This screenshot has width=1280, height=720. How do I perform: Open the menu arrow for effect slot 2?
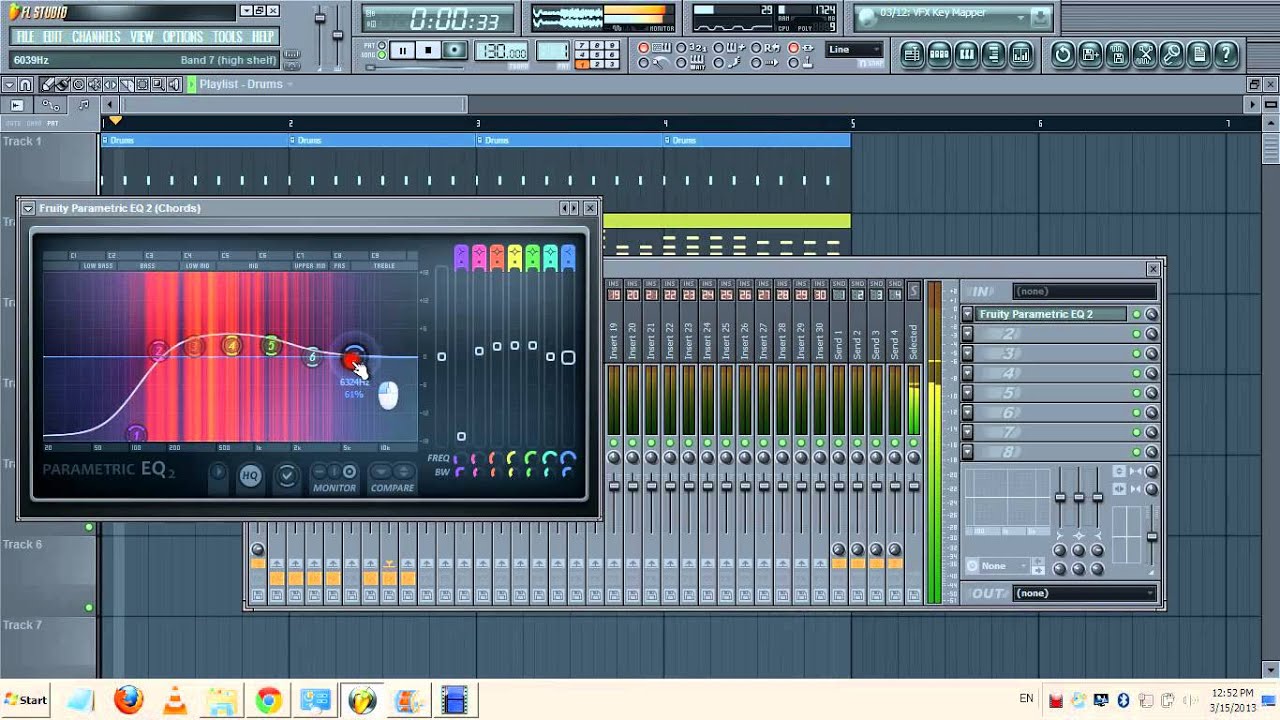(x=967, y=334)
